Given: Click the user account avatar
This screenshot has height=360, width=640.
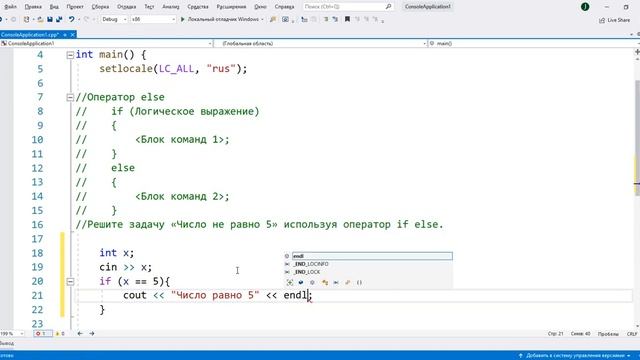Looking at the screenshot, I should (585, 7).
